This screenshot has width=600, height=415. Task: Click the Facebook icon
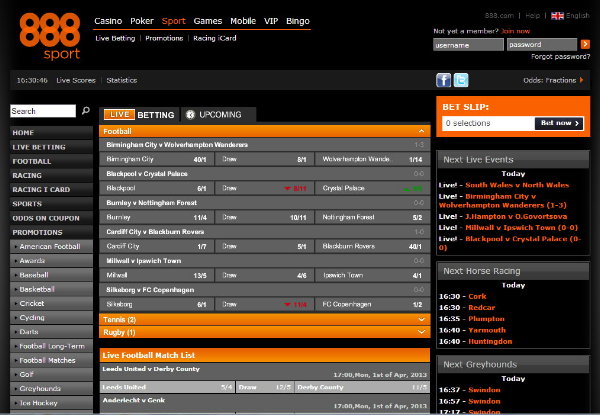(443, 80)
